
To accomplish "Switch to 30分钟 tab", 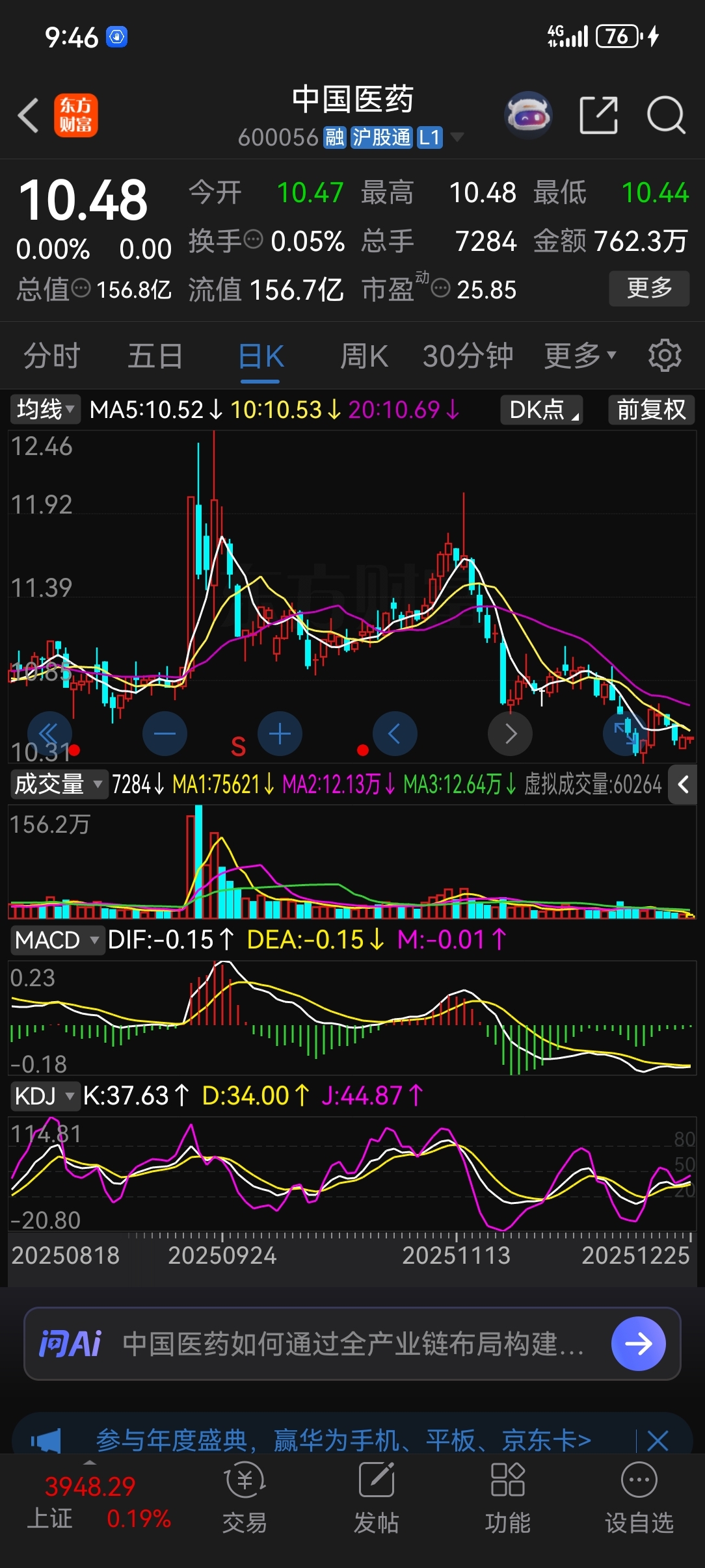I will (468, 356).
